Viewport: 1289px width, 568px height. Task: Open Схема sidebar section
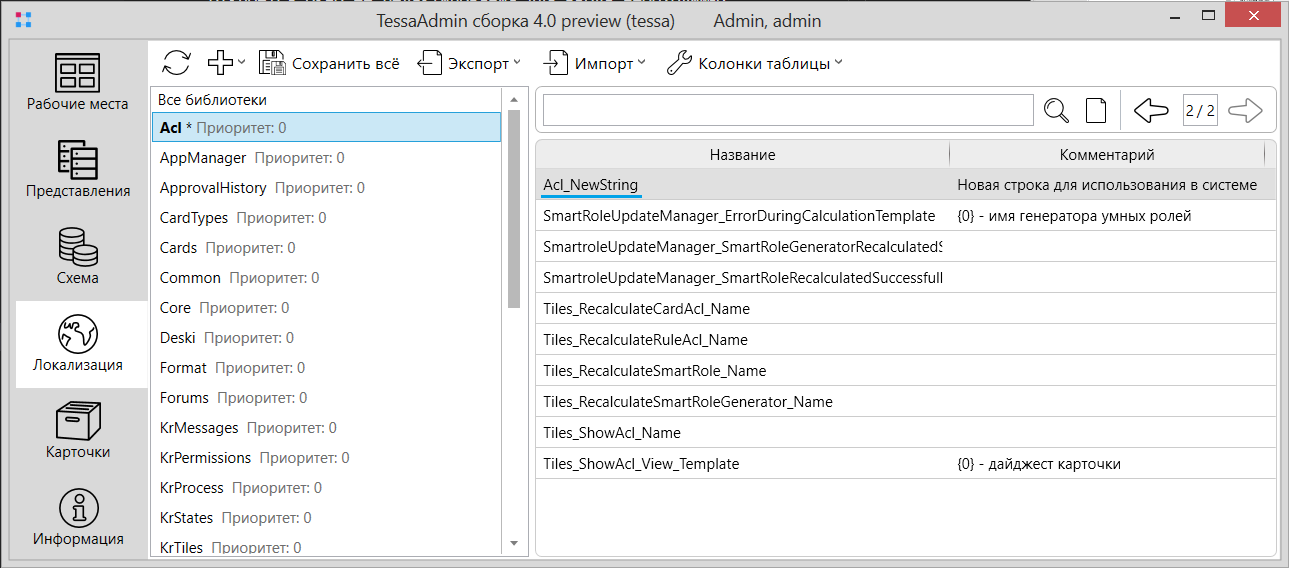pos(78,257)
